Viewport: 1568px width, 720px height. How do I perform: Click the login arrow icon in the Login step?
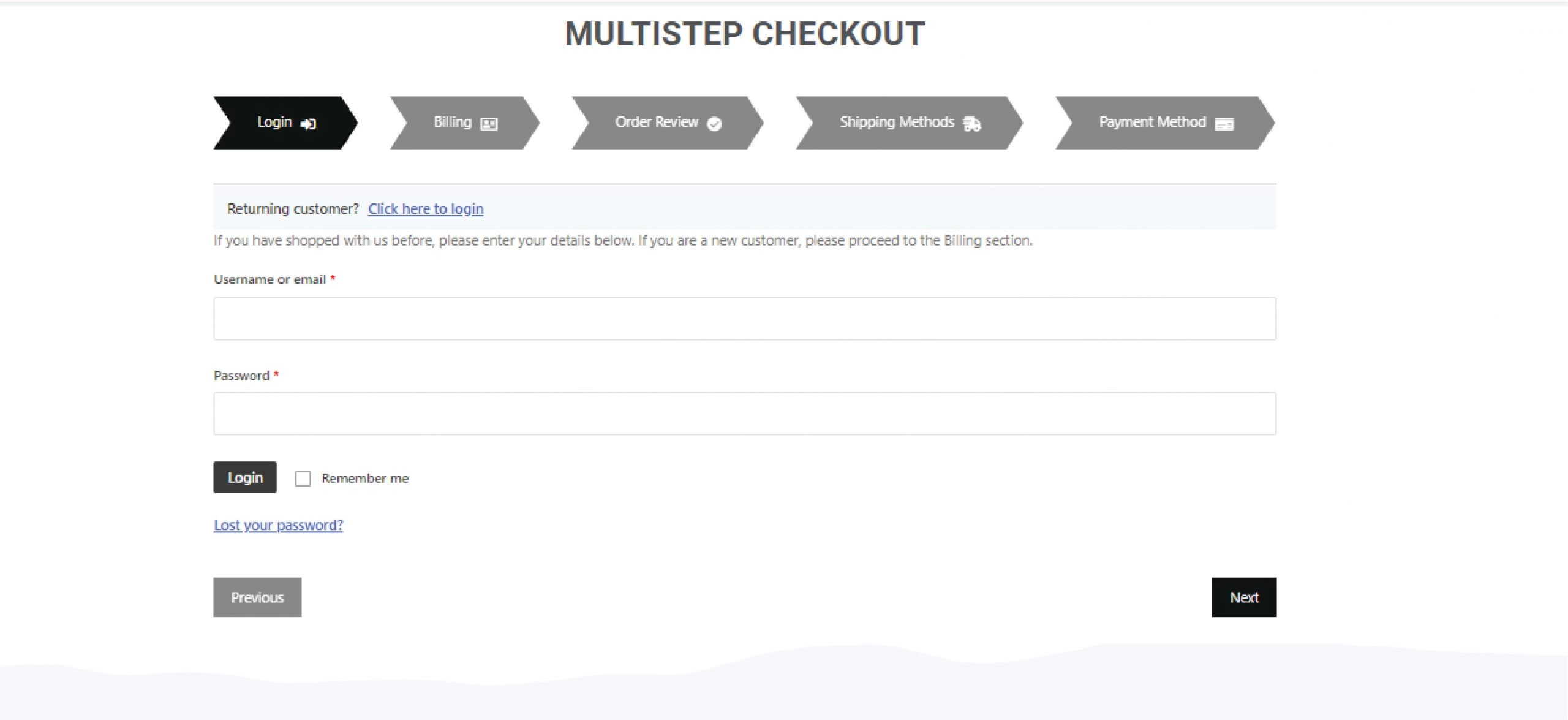click(x=308, y=124)
